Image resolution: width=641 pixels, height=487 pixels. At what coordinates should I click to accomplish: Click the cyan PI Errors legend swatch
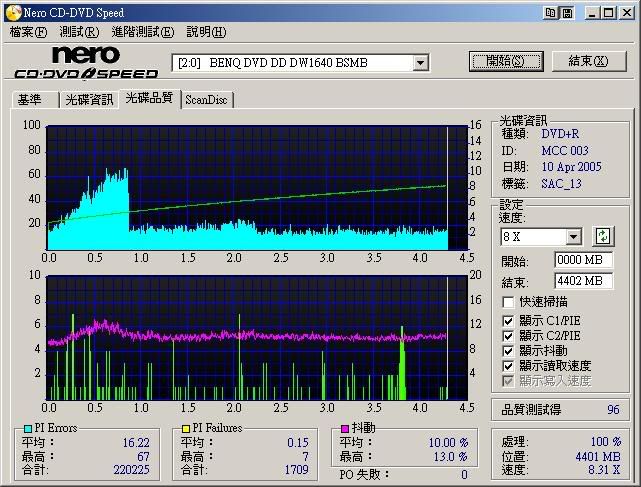pyautogui.click(x=28, y=429)
